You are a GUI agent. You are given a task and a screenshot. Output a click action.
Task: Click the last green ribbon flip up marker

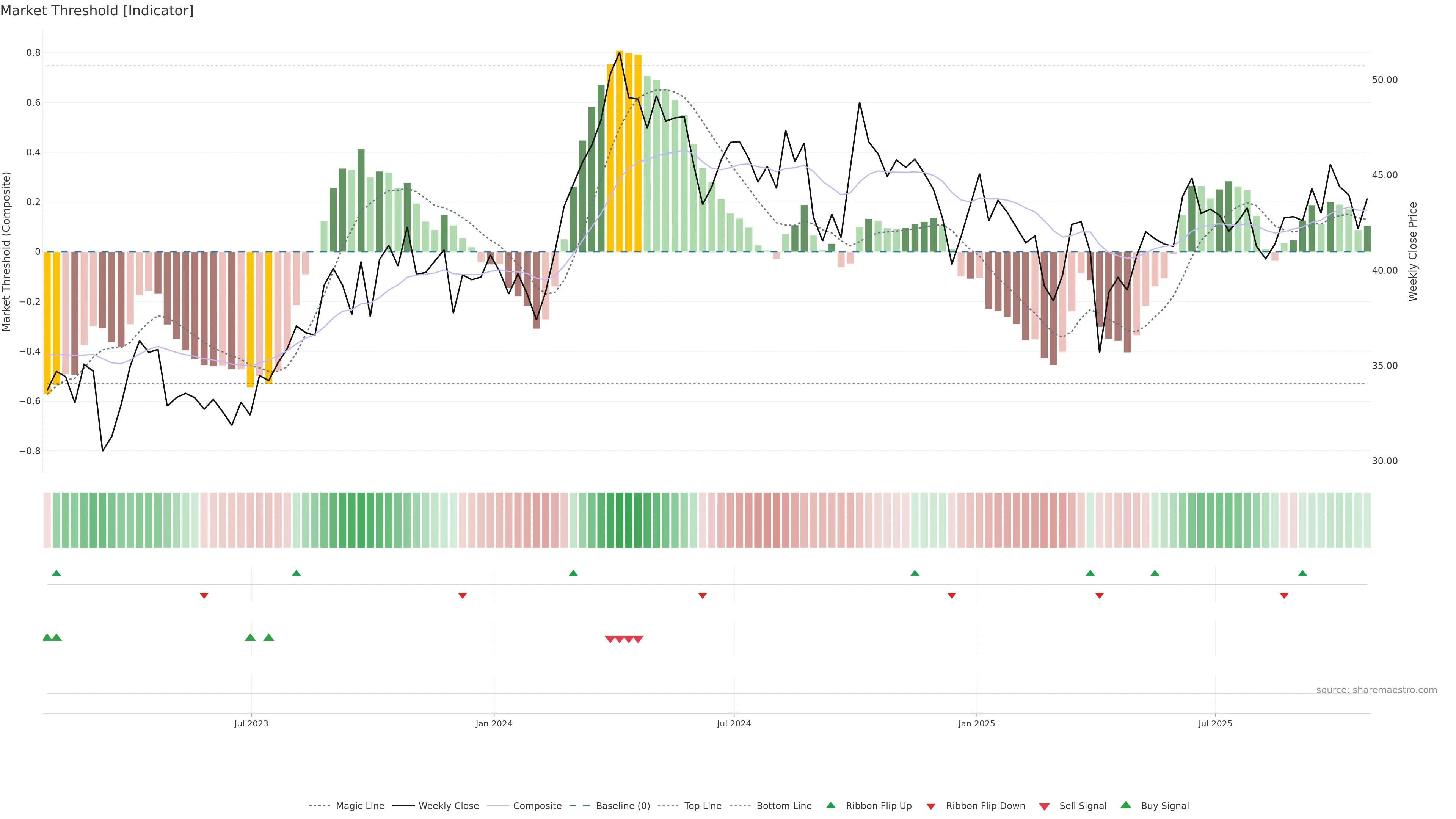[1302, 573]
